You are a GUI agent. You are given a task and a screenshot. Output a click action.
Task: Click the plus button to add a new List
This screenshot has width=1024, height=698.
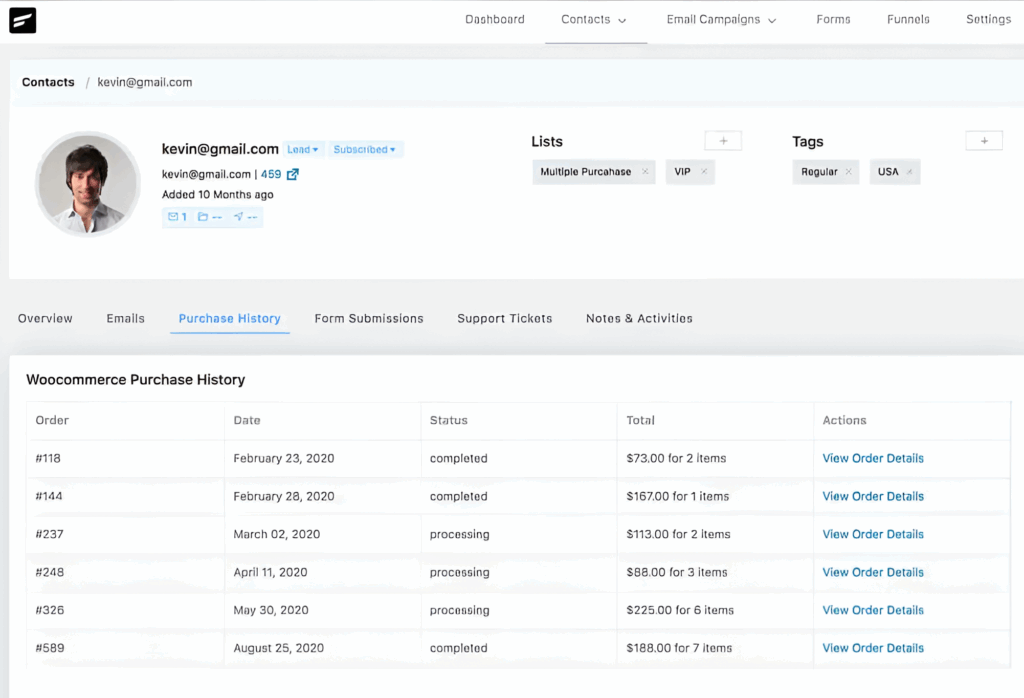[722, 140]
